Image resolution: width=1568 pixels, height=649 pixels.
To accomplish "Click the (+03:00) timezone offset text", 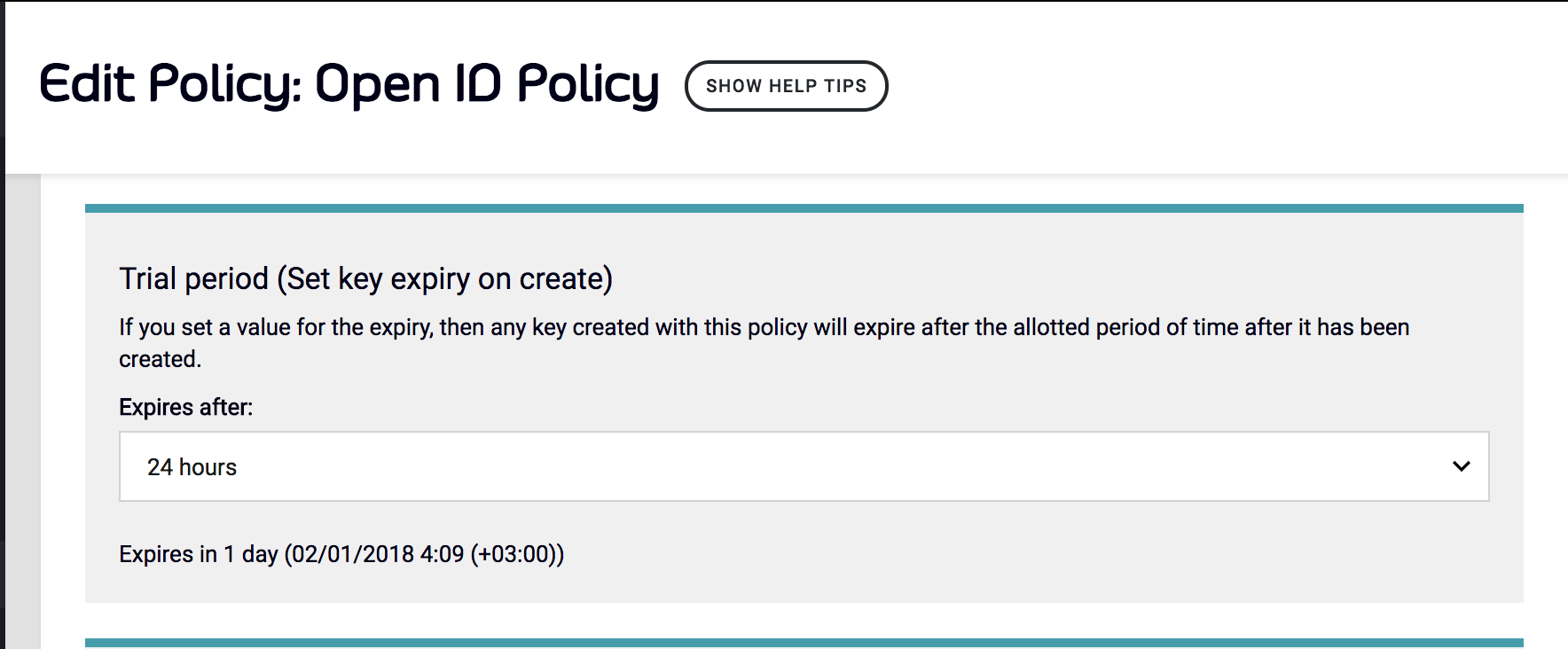I will pyautogui.click(x=516, y=554).
